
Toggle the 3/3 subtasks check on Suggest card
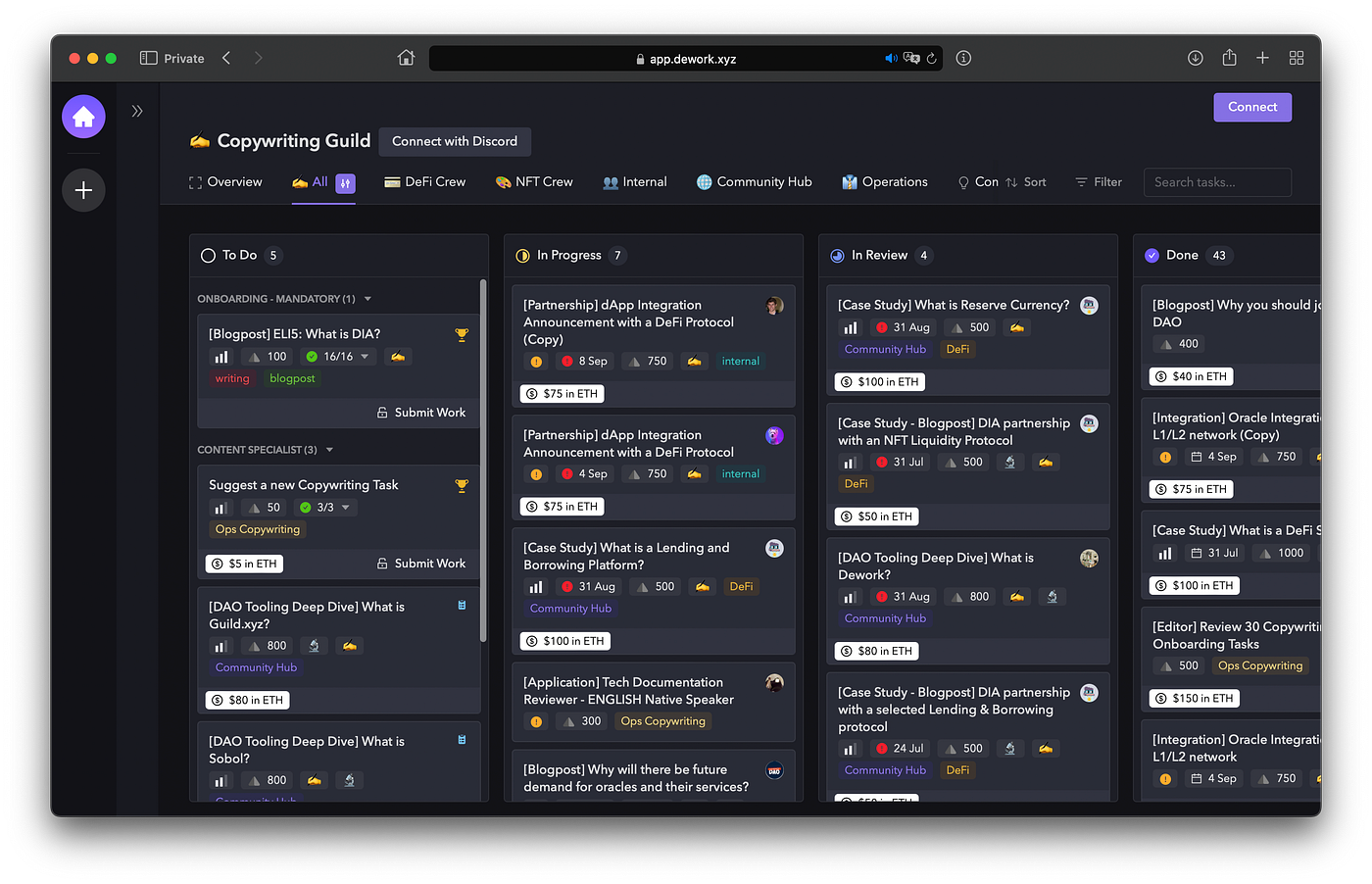[x=305, y=508]
